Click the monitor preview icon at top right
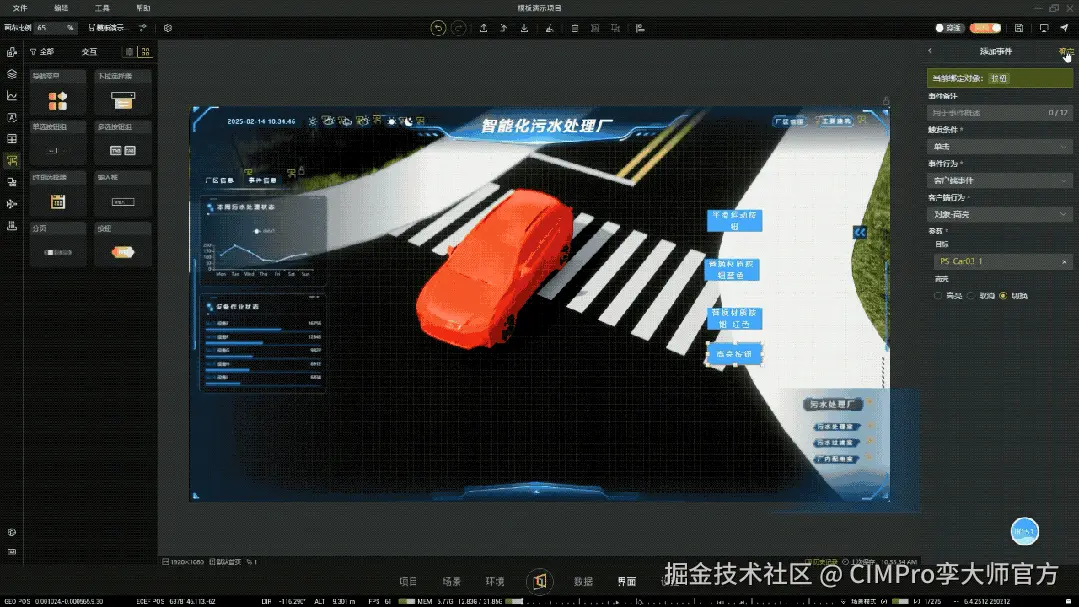This screenshot has height=607, width=1079. tap(1044, 28)
